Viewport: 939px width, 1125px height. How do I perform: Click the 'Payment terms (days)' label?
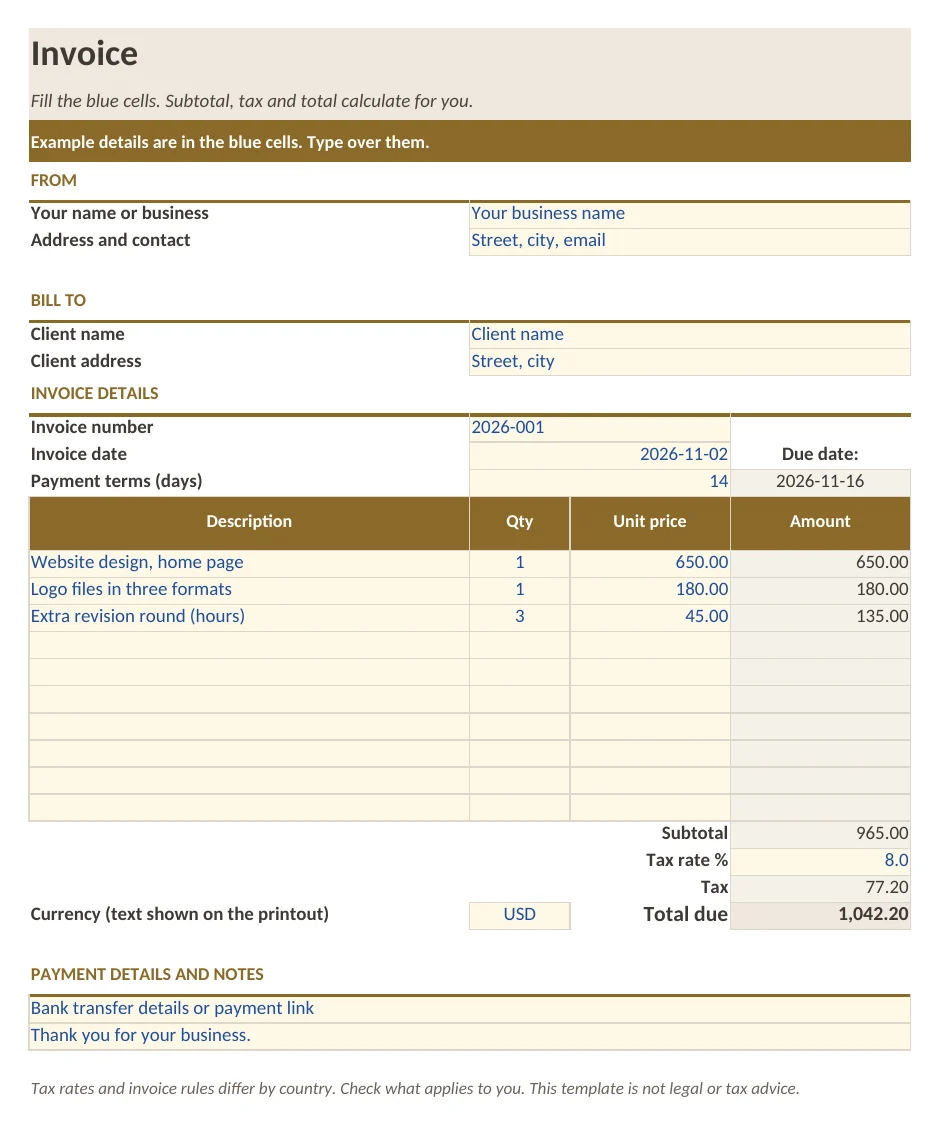pyautogui.click(x=116, y=482)
